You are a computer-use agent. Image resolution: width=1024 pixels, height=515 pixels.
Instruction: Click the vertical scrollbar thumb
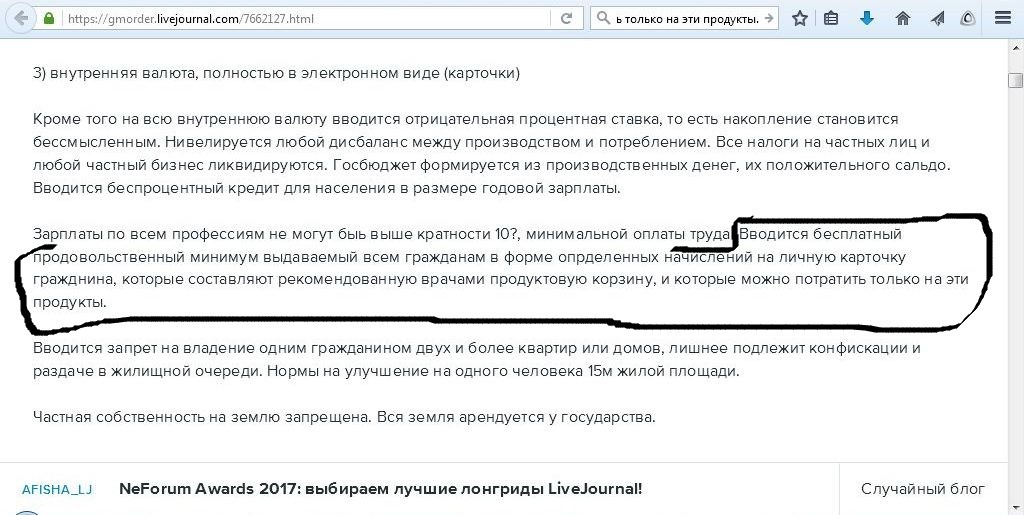click(1015, 81)
